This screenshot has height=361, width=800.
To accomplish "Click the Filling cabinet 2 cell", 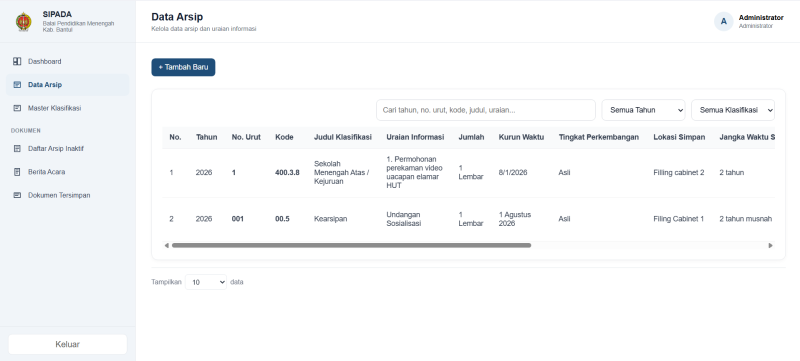I will click(679, 173).
